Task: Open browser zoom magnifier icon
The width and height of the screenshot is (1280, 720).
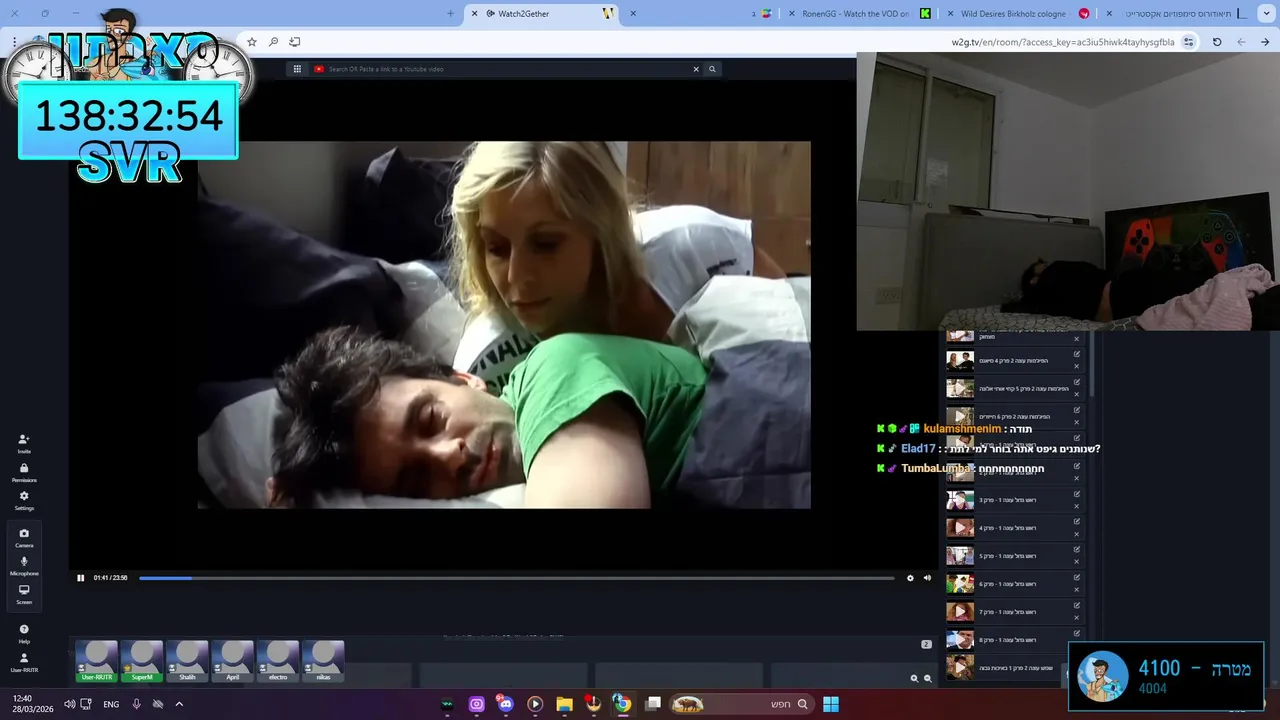Action: click(x=273, y=42)
